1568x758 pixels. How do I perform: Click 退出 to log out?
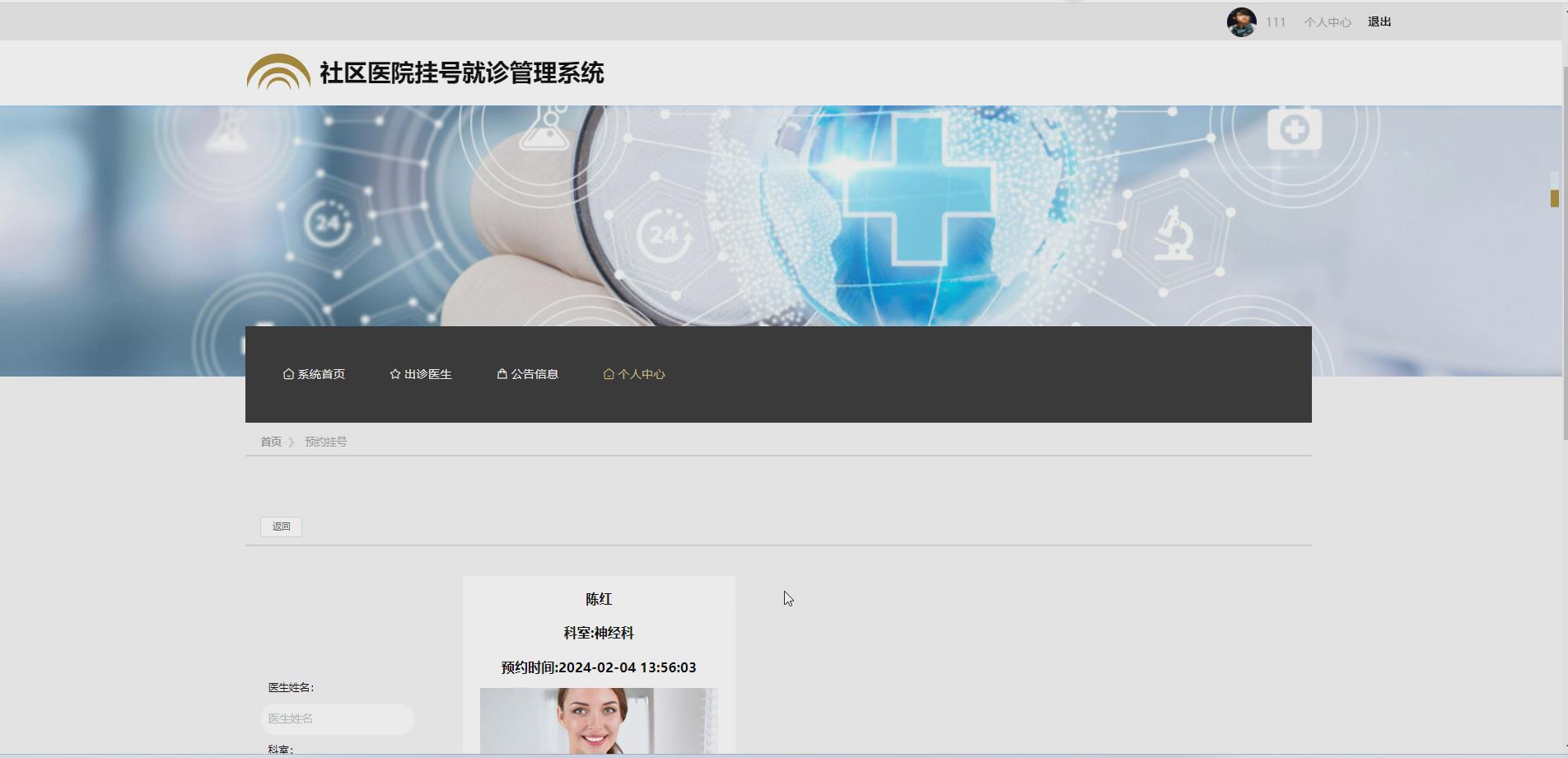[x=1379, y=22]
